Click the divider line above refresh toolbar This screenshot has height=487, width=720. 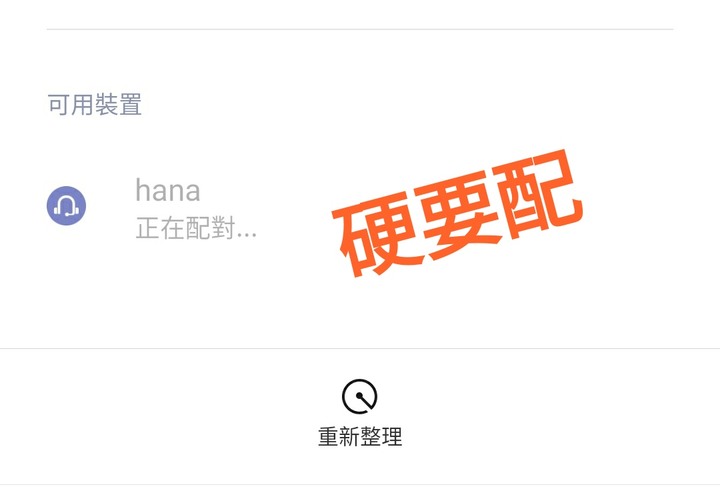(360, 348)
